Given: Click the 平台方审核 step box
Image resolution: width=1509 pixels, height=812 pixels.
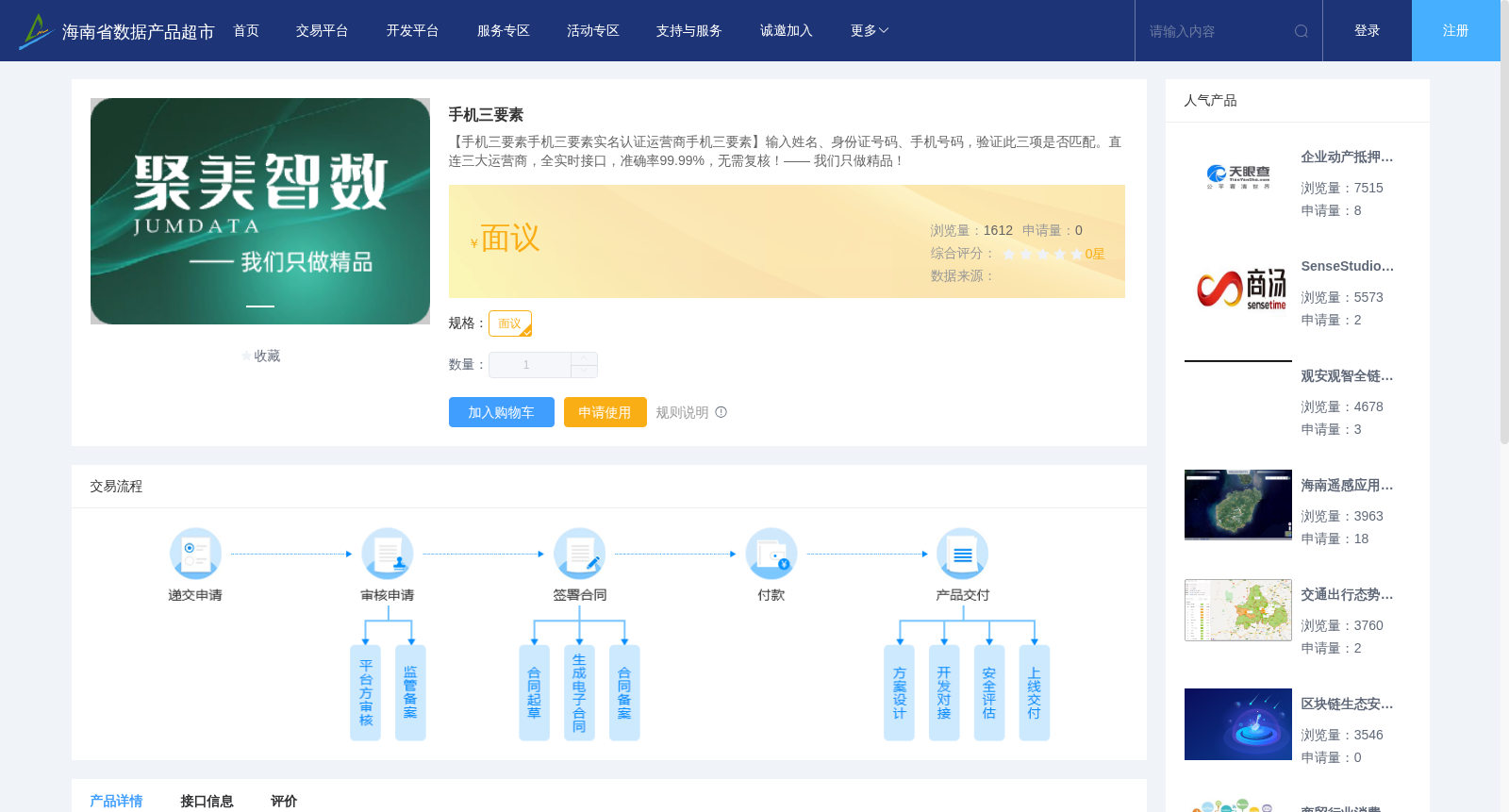Looking at the screenshot, I should (x=366, y=693).
